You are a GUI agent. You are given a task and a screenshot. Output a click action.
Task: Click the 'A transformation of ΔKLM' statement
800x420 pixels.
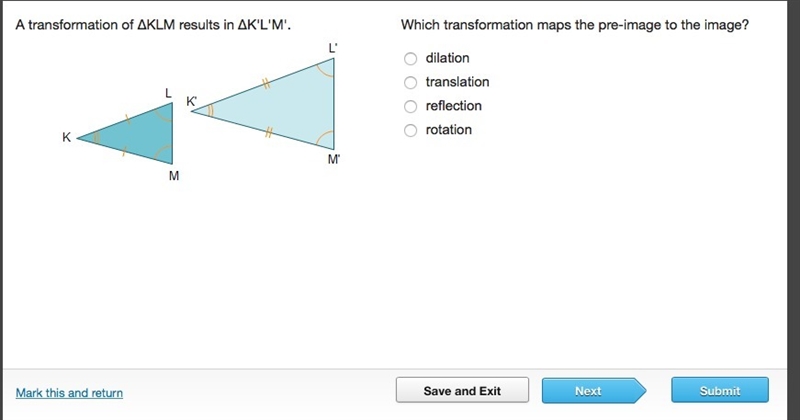coord(153,25)
